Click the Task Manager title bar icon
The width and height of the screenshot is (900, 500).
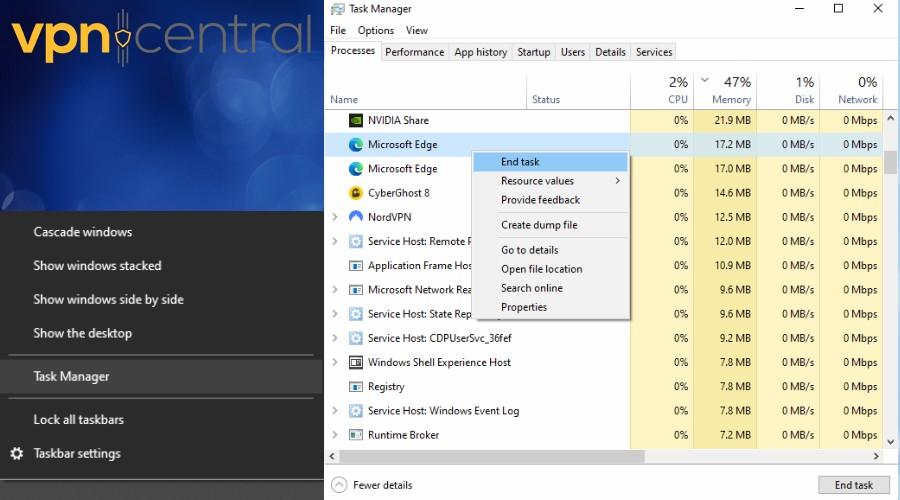click(338, 9)
